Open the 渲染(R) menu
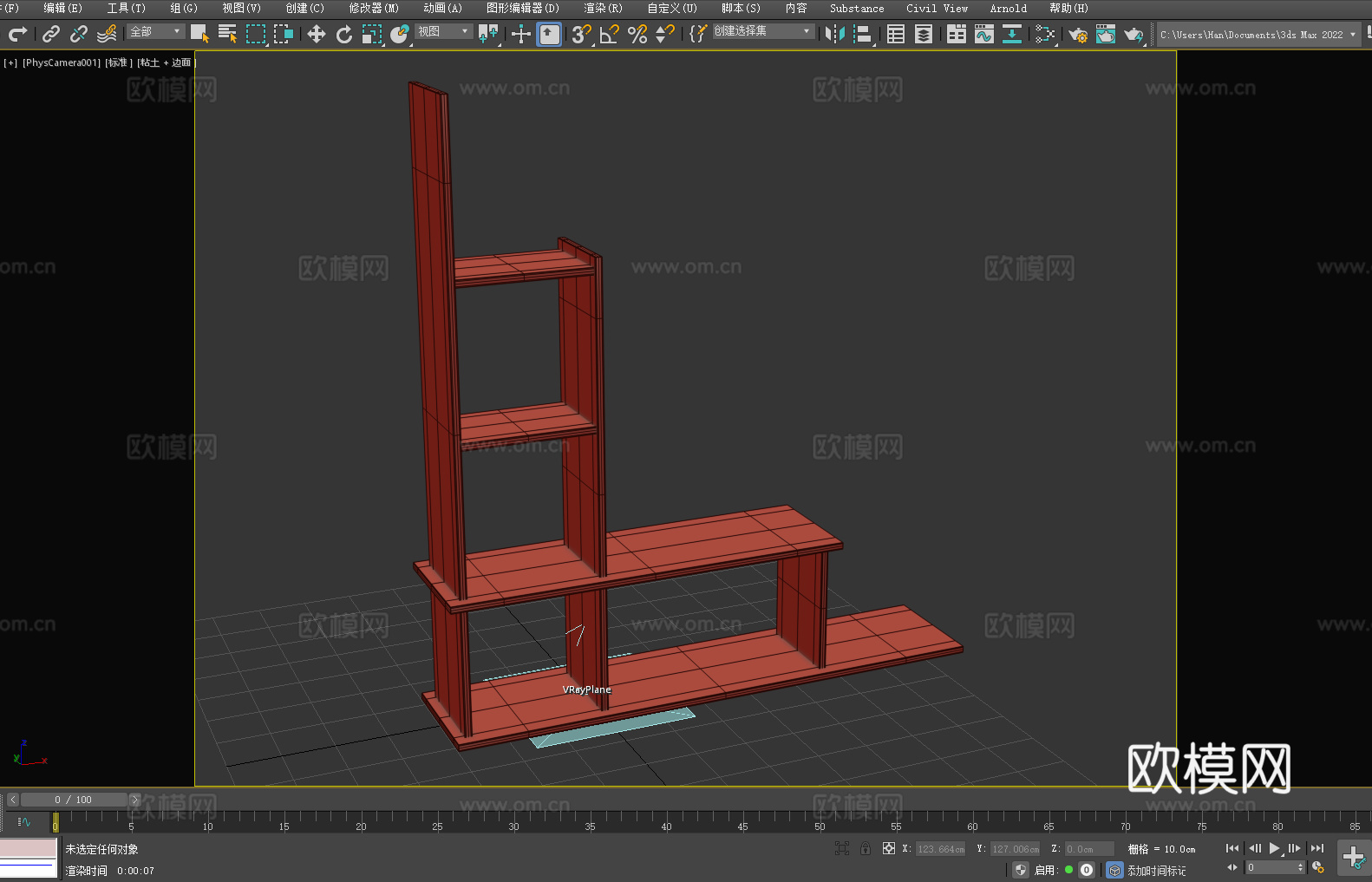The image size is (1372, 882). coord(603,8)
